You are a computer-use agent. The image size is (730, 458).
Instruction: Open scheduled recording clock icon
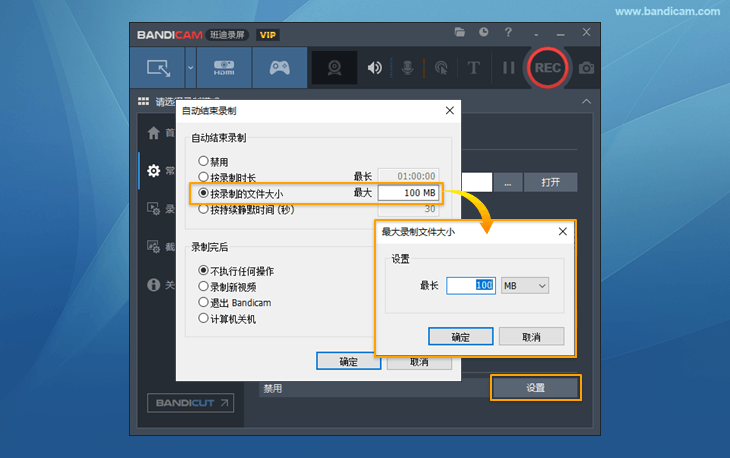(484, 32)
